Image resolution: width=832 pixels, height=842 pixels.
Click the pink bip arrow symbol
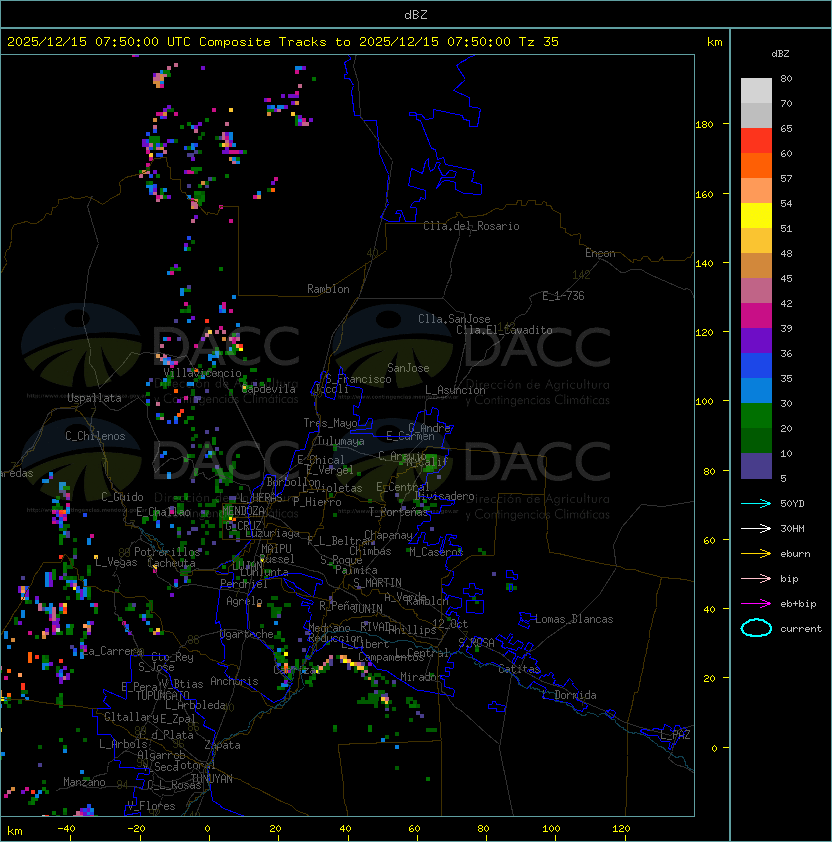(756, 578)
